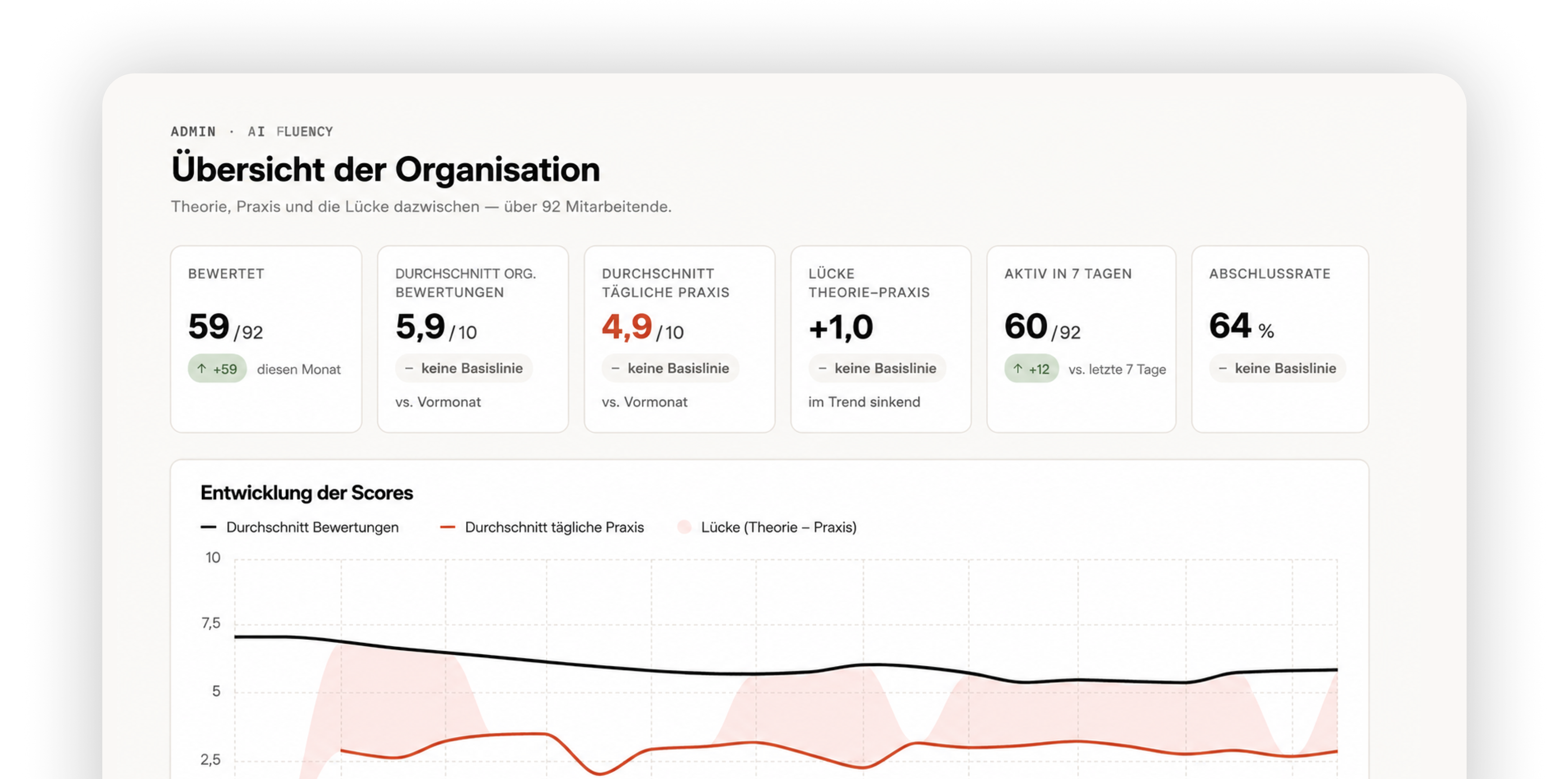This screenshot has height=779, width=1568.
Task: Click 'keine Basislinie' badge under 64 %
Action: pos(1278,368)
